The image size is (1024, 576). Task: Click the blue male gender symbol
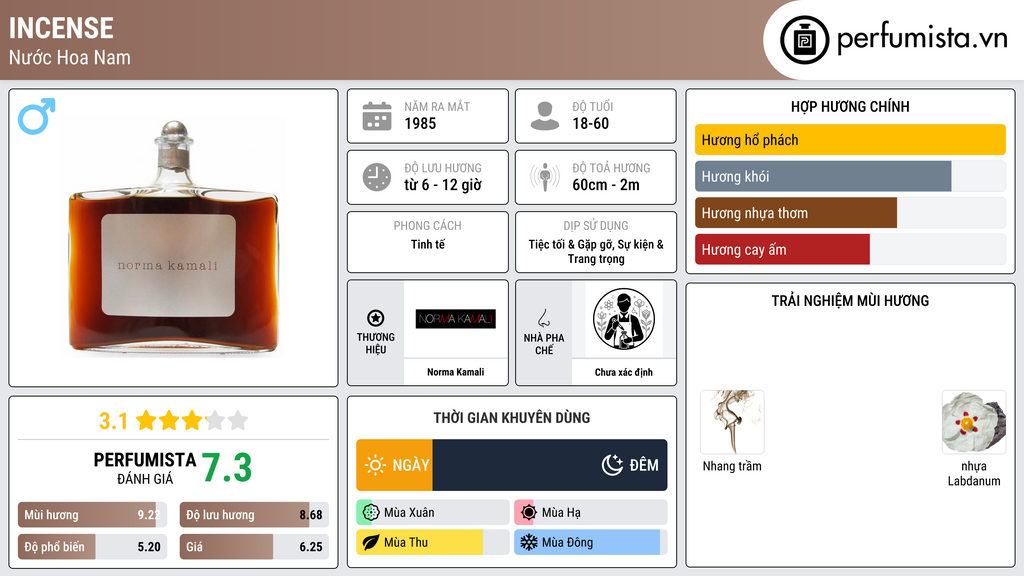(x=36, y=116)
